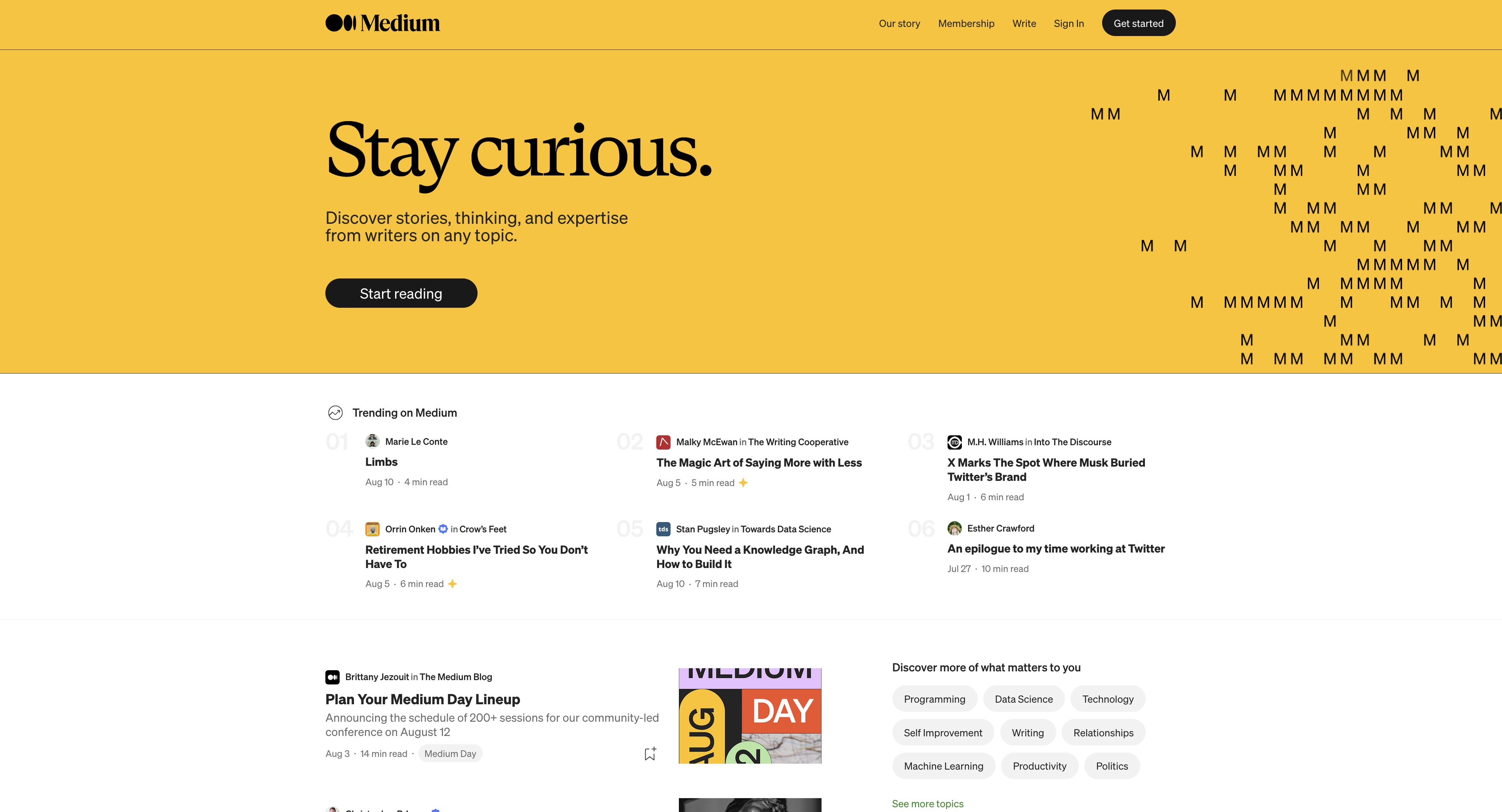The width and height of the screenshot is (1502, 812).
Task: Click the Into The Discourse publication icon
Action: [x=954, y=442]
